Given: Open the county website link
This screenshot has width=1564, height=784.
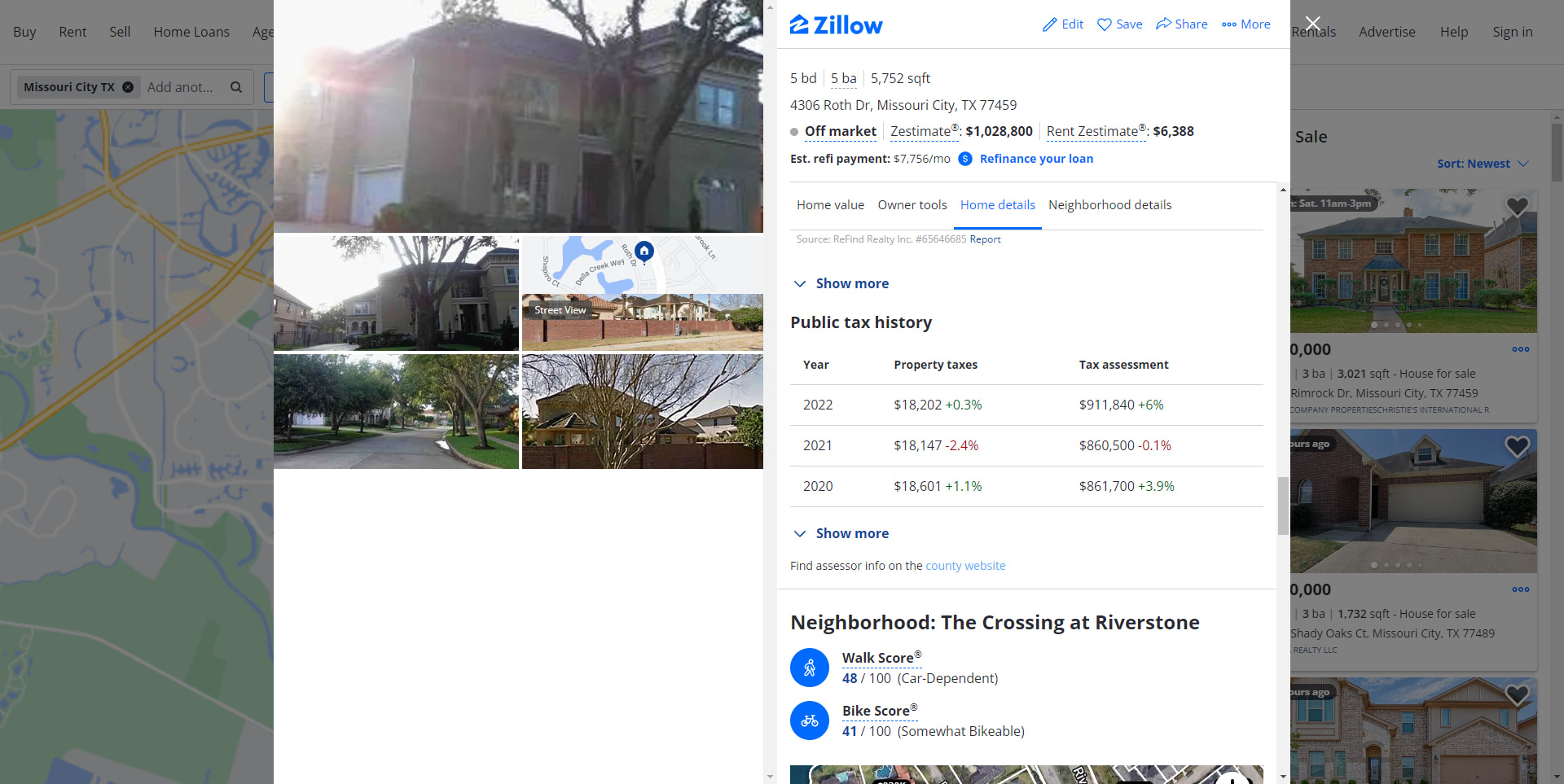Looking at the screenshot, I should point(965,566).
